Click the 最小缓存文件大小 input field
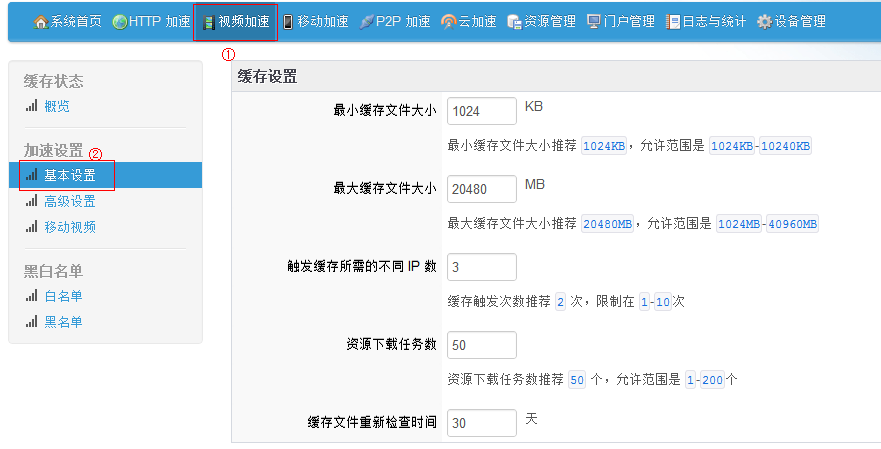 pos(481,111)
